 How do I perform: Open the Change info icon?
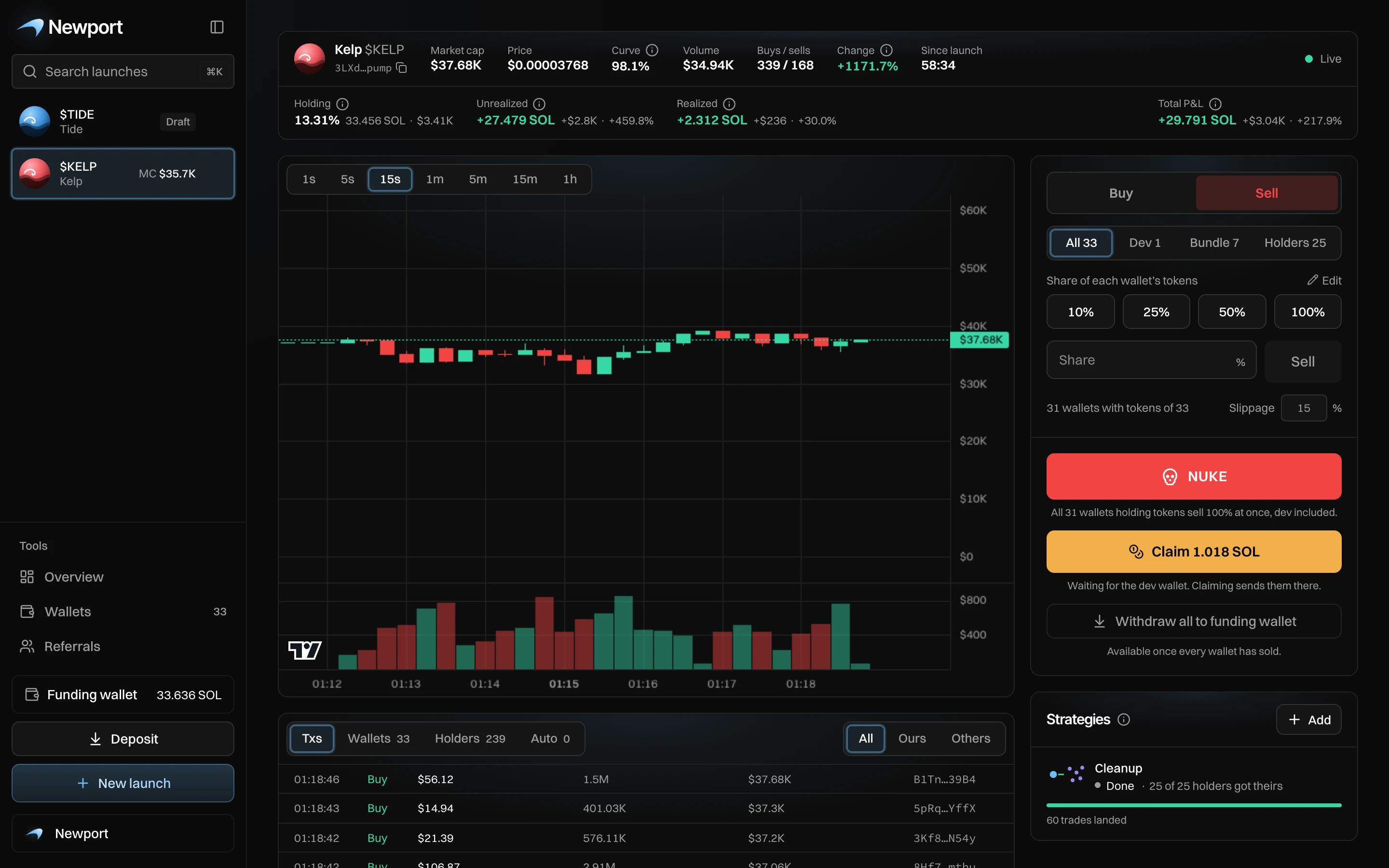[886, 50]
